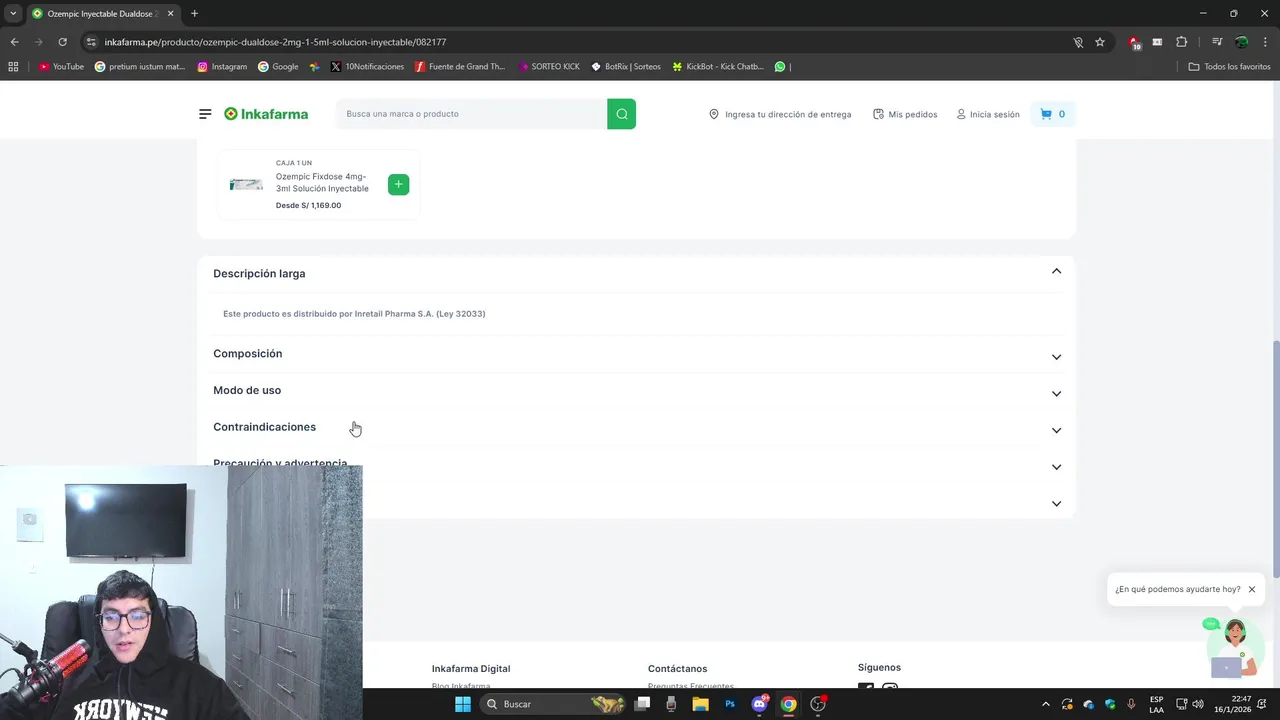This screenshot has height=720, width=1280.
Task: Click Este producto es distribuido text
Action: click(354, 314)
